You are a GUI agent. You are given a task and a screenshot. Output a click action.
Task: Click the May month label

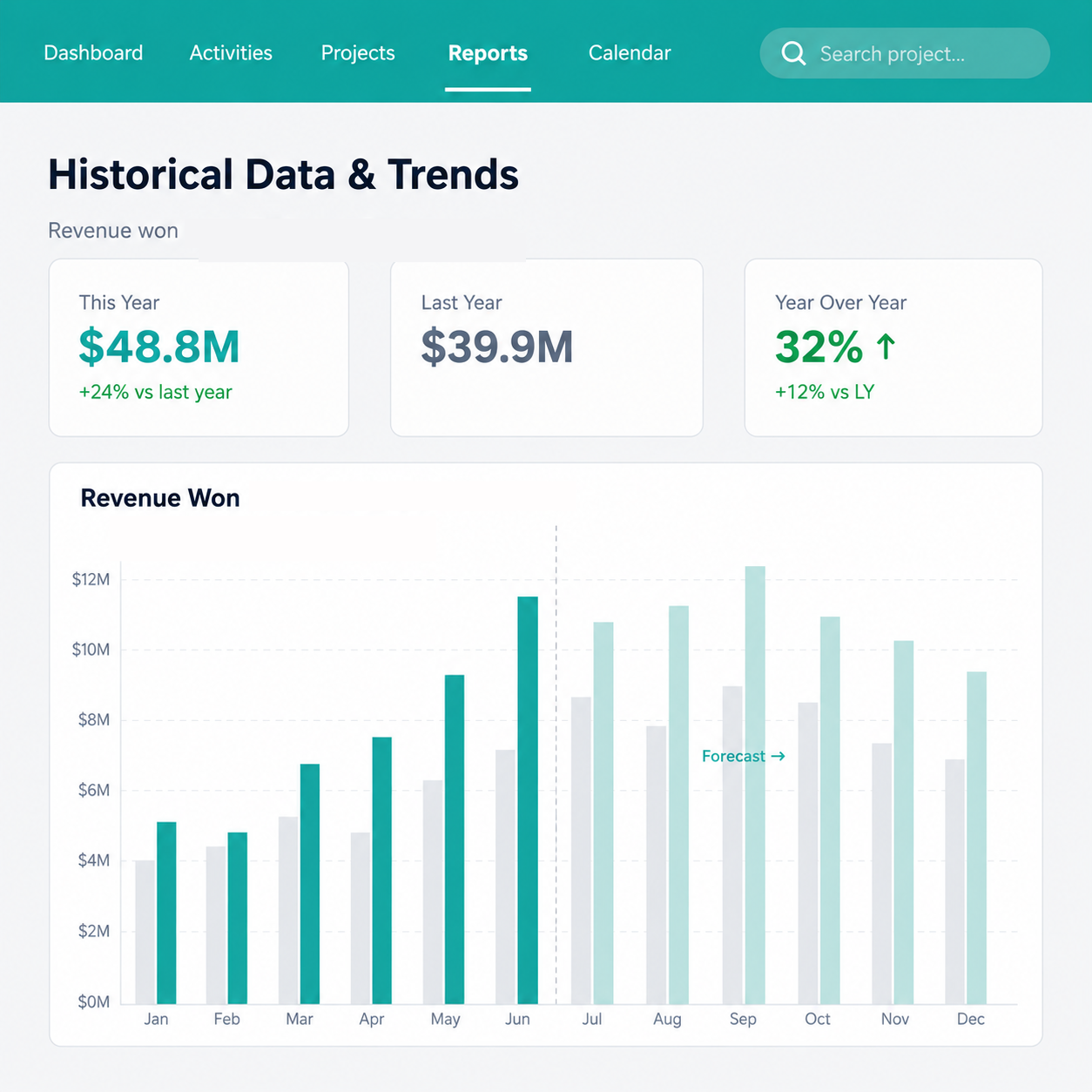[445, 1019]
